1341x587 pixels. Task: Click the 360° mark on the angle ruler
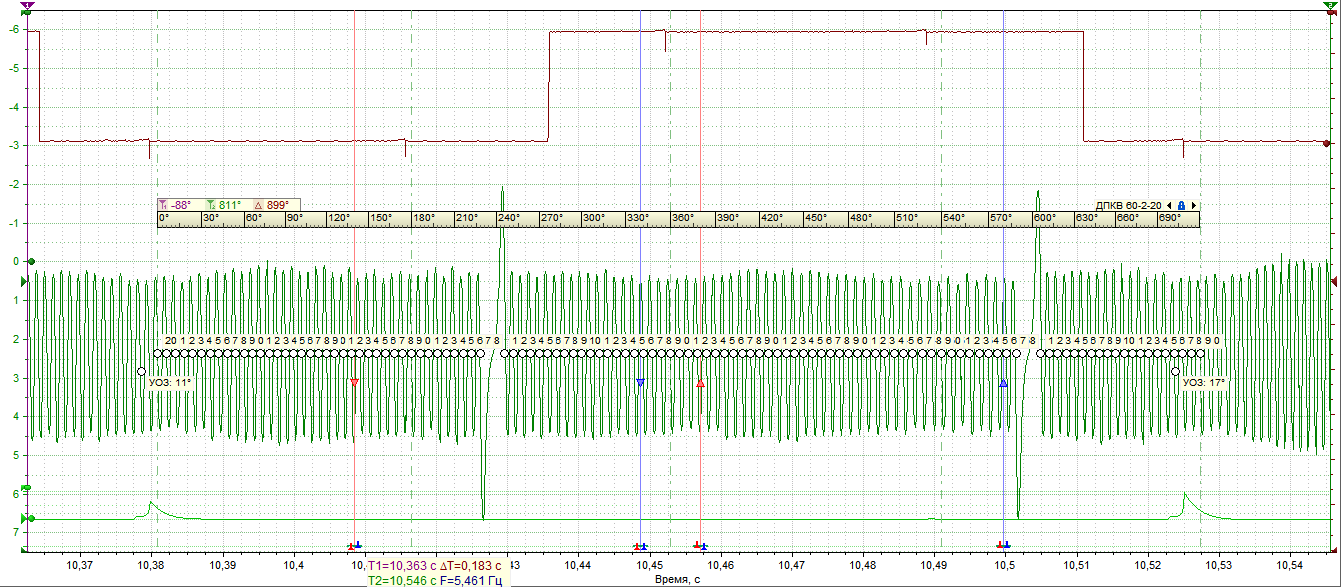683,218
